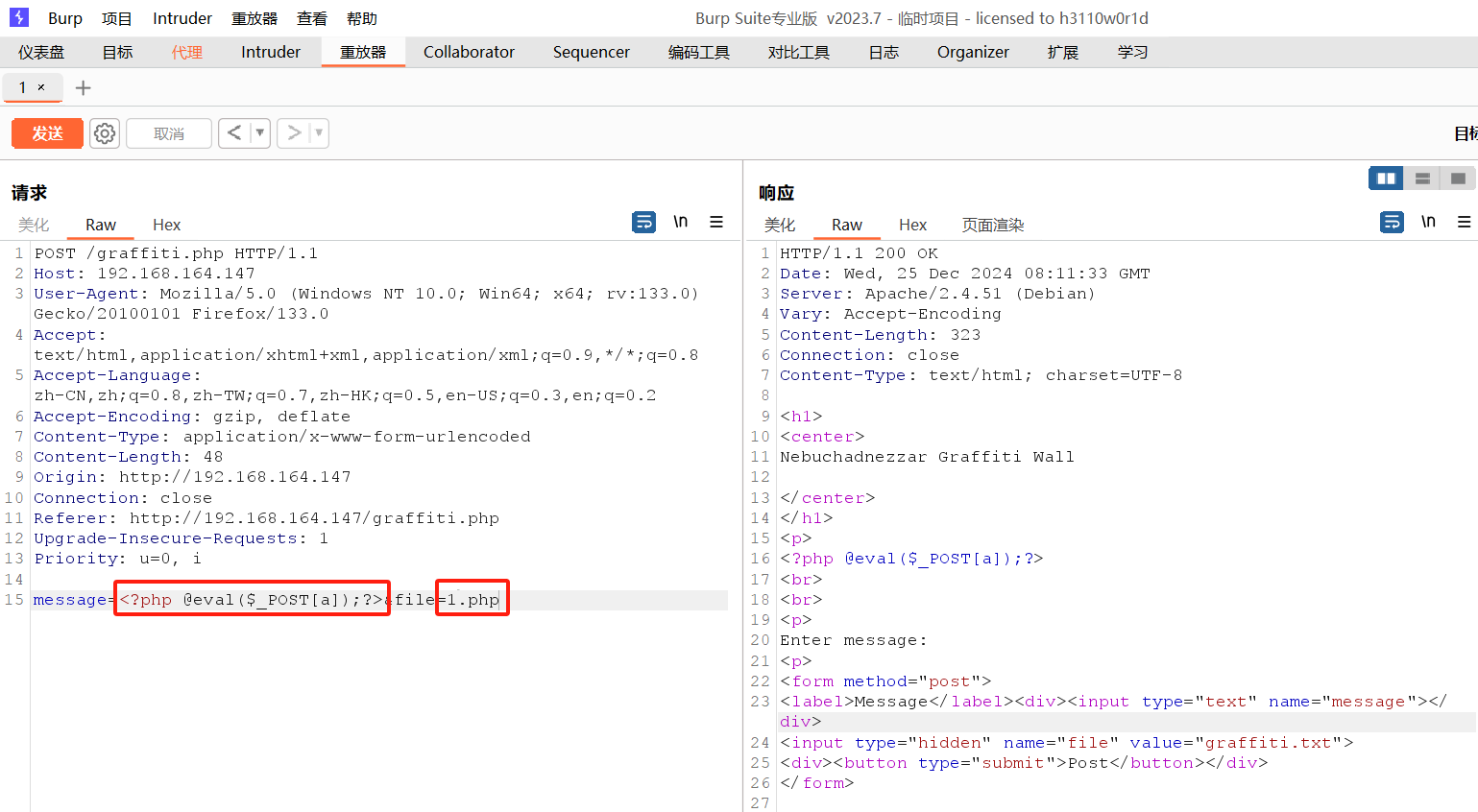Open the 日志 logger tab

pos(884,52)
